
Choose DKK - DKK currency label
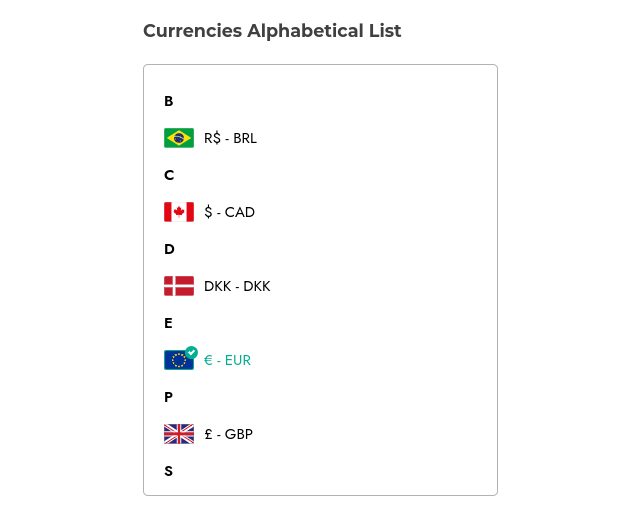(x=237, y=286)
